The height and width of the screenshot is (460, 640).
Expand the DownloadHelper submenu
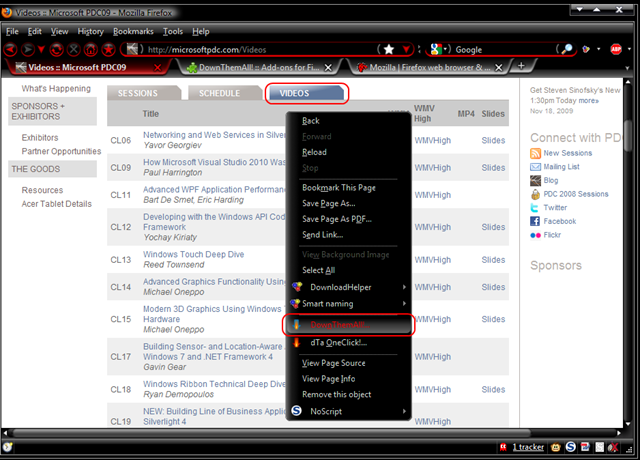348,287
